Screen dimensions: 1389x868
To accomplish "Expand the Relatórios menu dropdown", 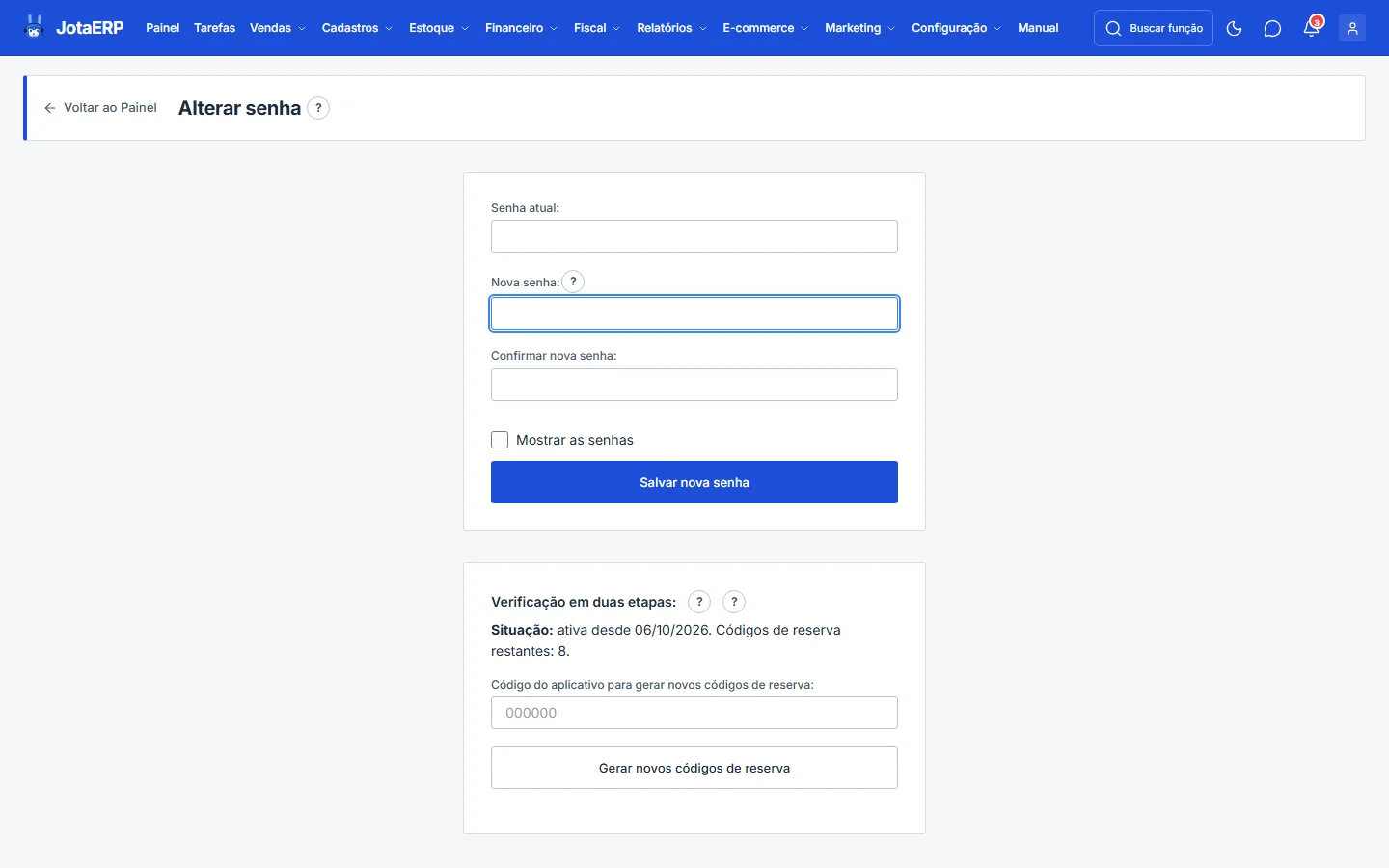I will point(671,28).
